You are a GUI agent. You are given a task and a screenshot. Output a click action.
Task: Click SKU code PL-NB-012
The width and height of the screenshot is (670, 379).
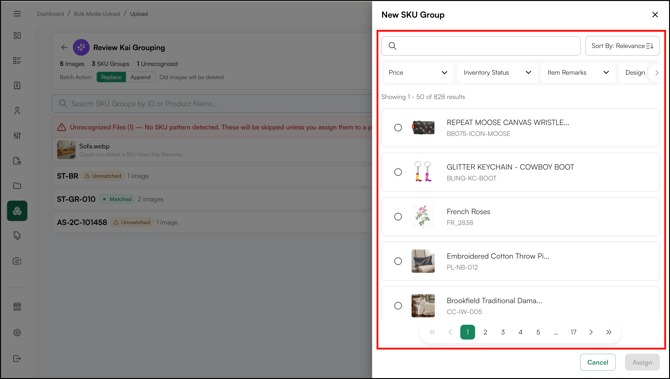tap(462, 267)
